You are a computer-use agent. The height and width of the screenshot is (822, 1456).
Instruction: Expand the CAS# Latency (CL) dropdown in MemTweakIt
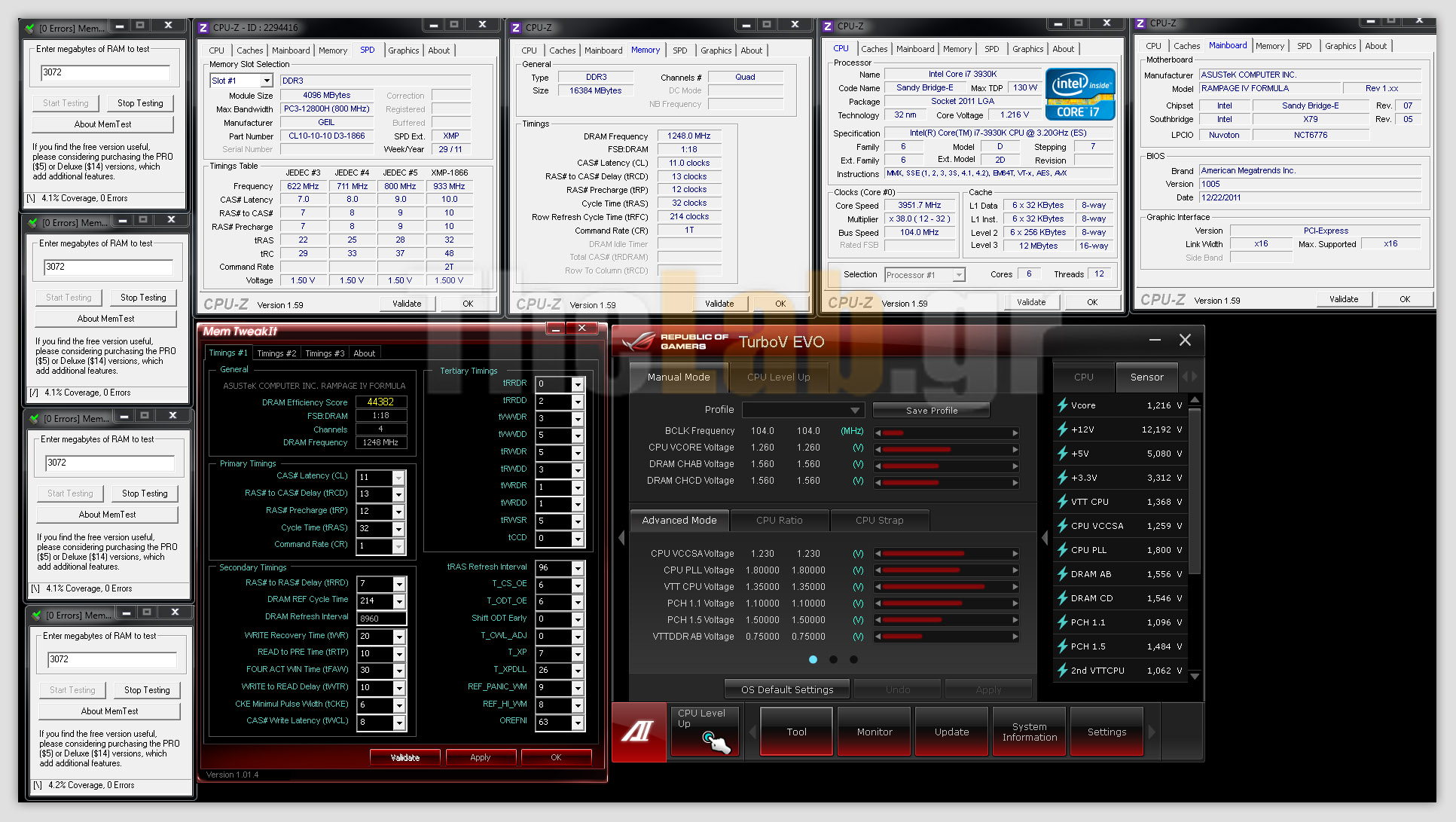[x=398, y=478]
